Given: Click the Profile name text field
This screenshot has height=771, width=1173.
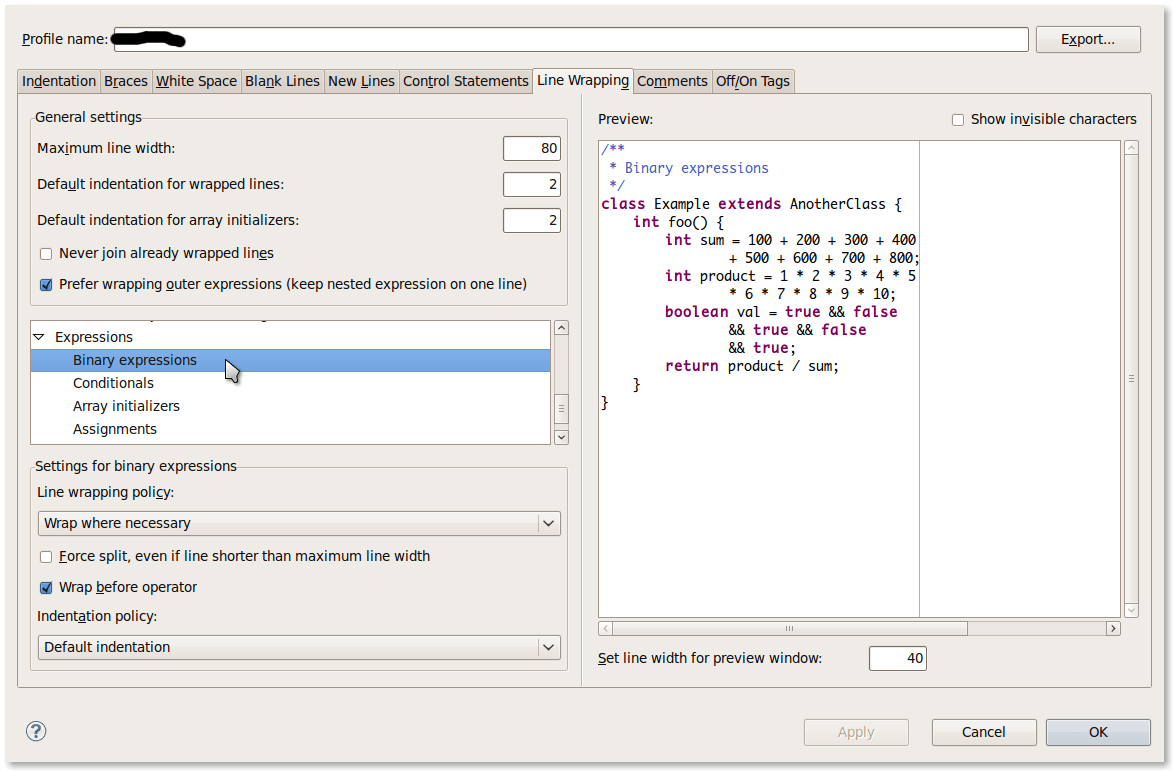Looking at the screenshot, I should tap(571, 40).
